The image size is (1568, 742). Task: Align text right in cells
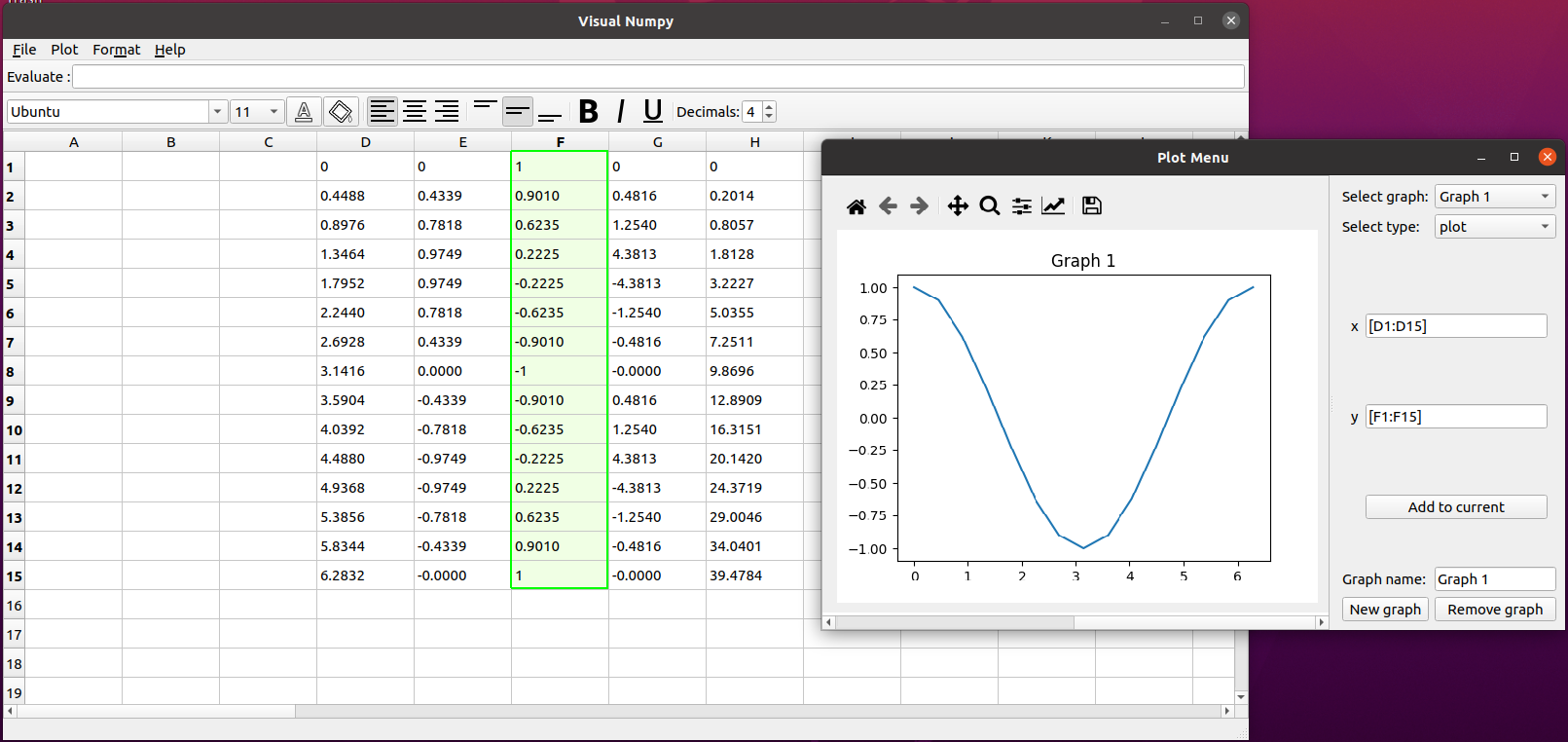[447, 112]
